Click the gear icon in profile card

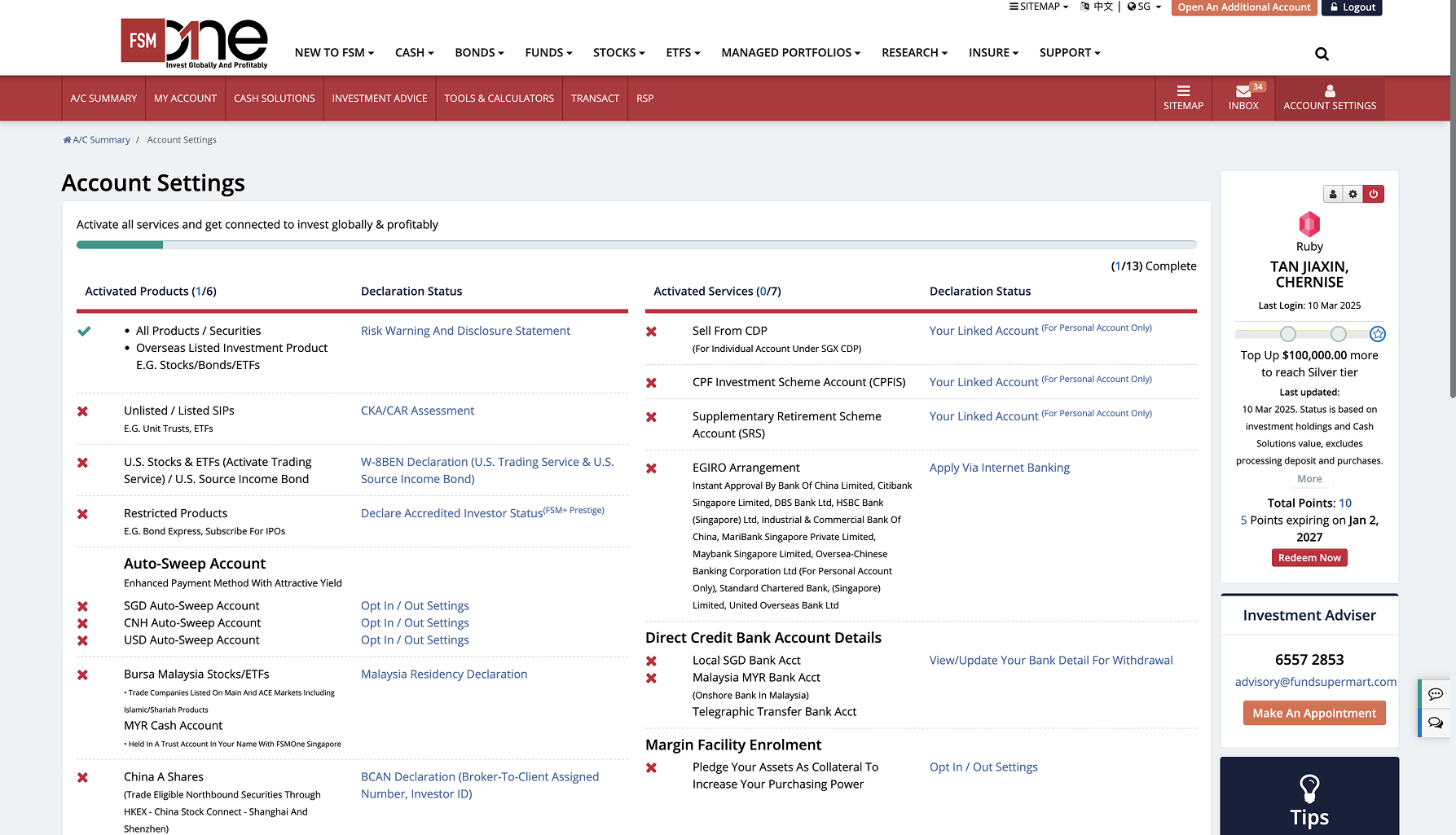[1353, 194]
